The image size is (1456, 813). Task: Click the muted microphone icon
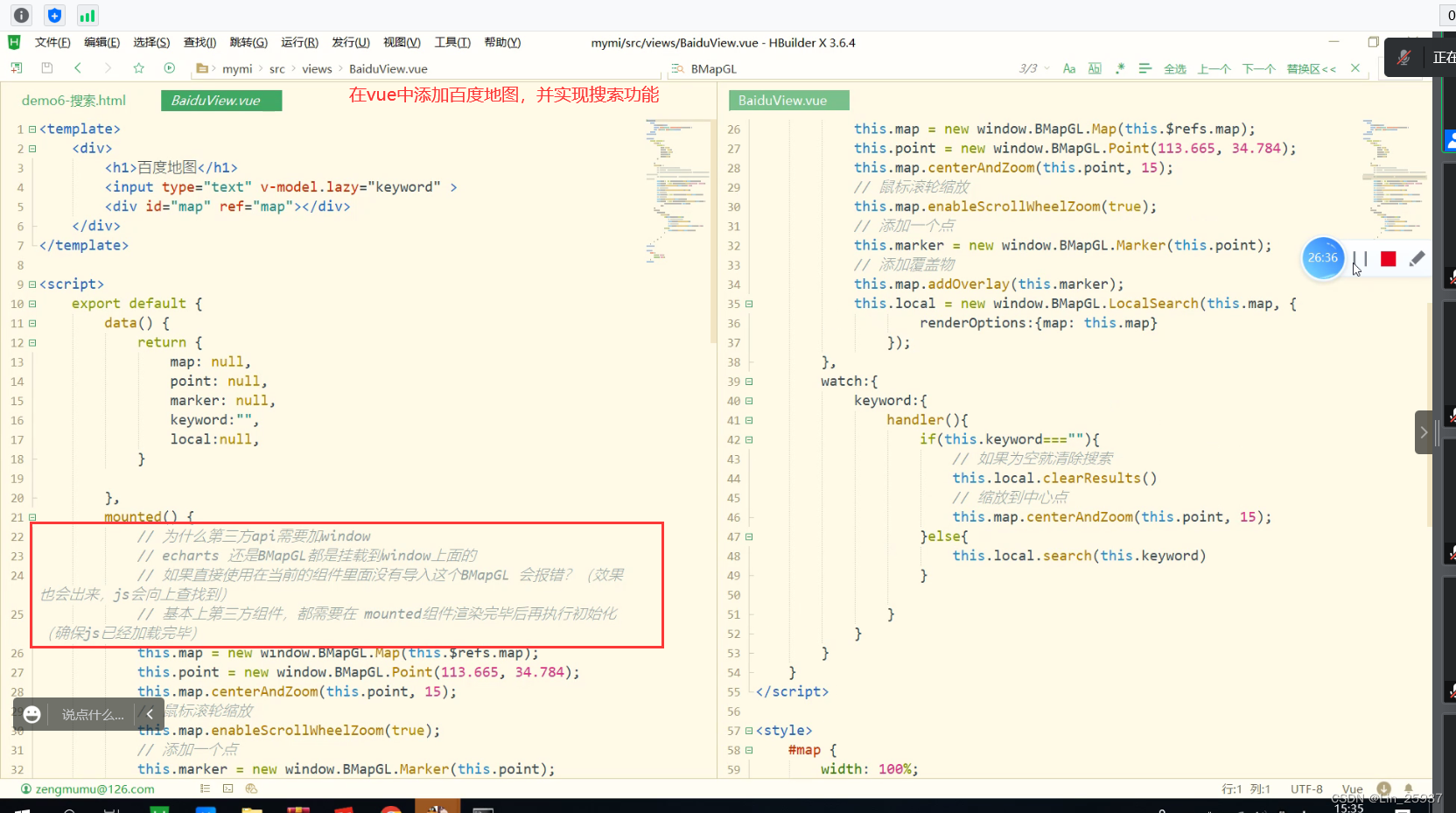pos(1403,58)
